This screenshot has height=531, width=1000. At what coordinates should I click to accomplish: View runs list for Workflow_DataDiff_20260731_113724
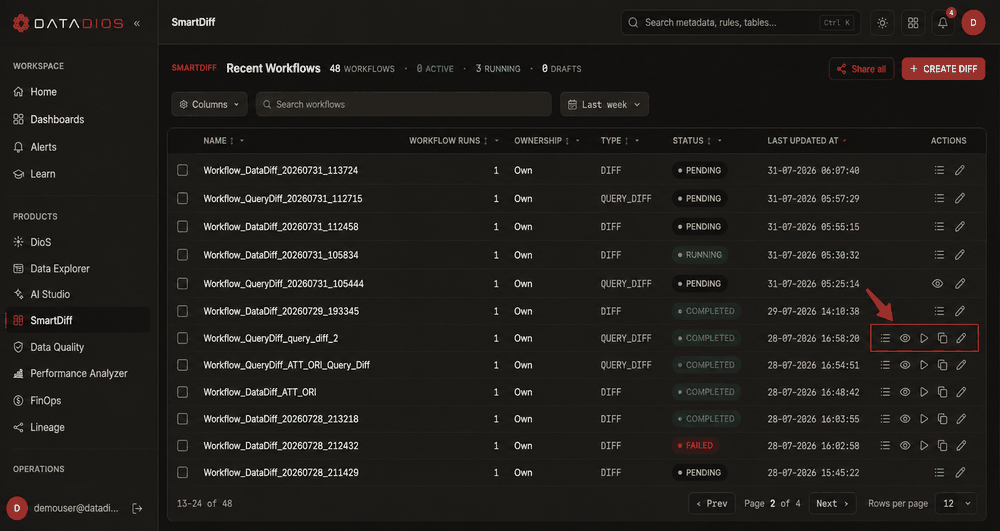tap(939, 170)
